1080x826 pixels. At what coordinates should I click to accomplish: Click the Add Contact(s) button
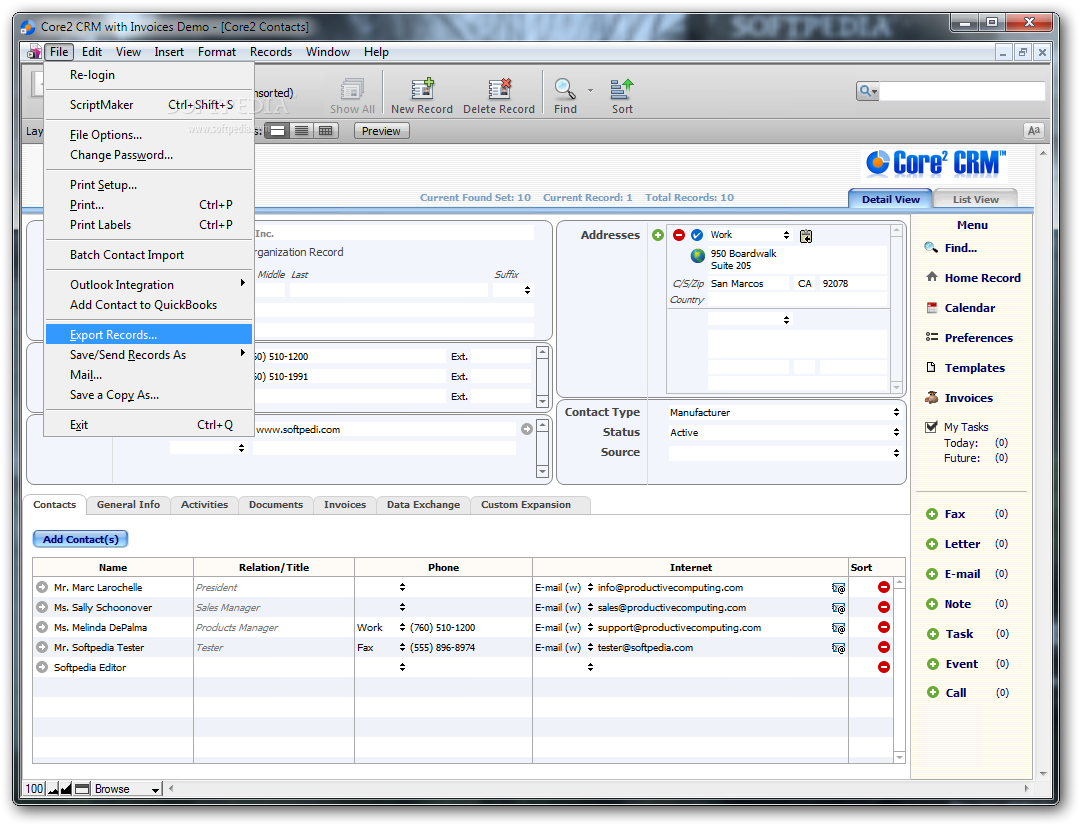pos(81,539)
